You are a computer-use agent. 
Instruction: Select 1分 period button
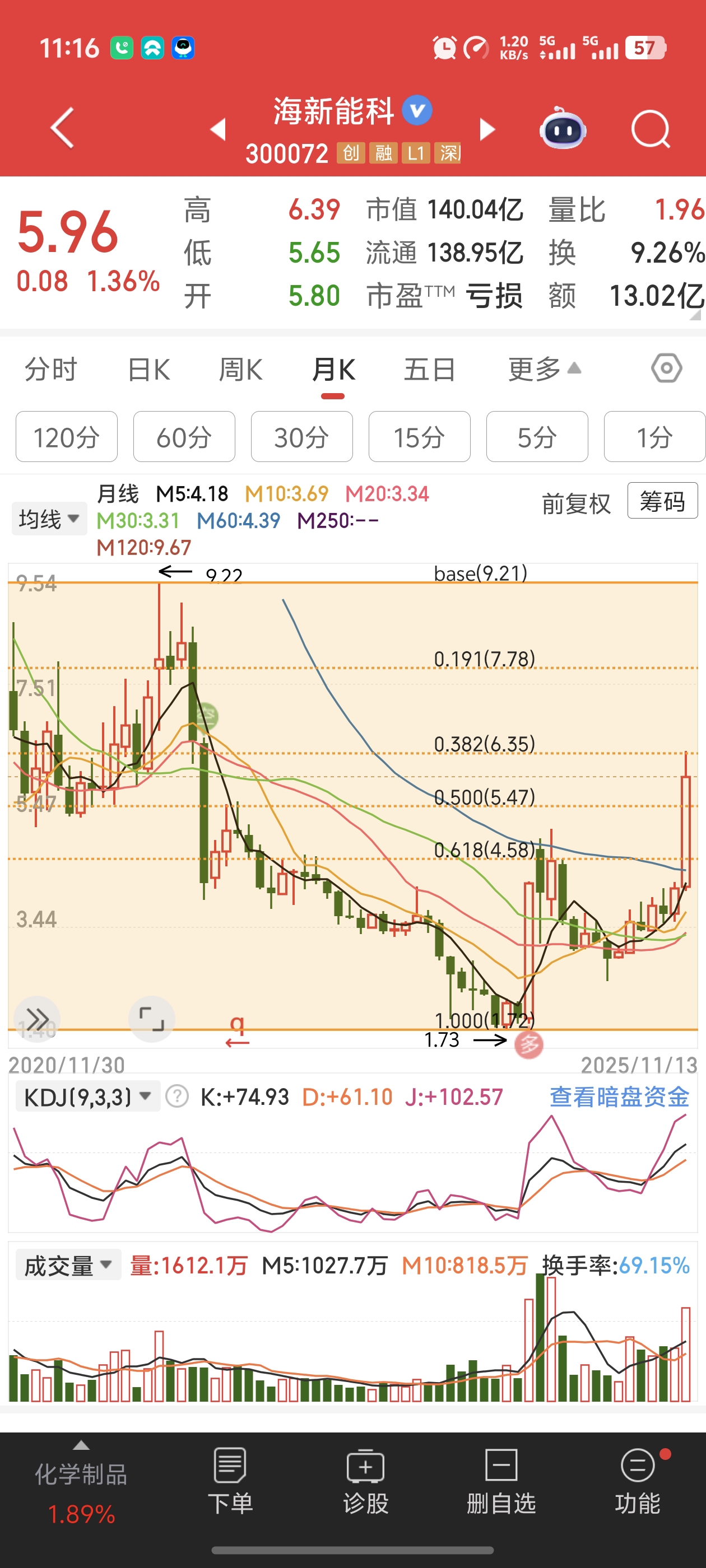pos(654,437)
